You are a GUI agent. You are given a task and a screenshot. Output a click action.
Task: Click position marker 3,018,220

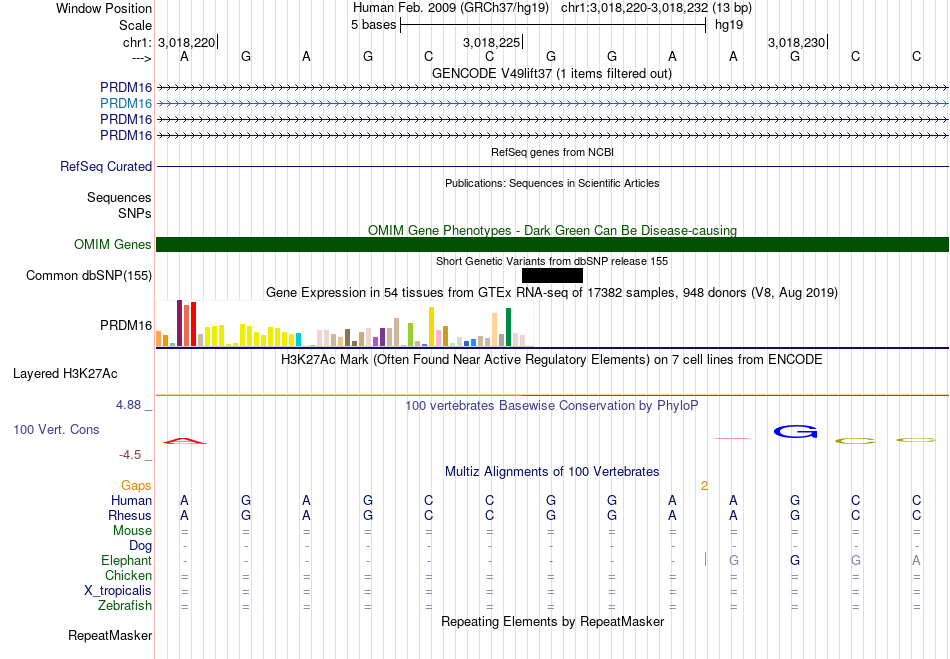tap(187, 42)
